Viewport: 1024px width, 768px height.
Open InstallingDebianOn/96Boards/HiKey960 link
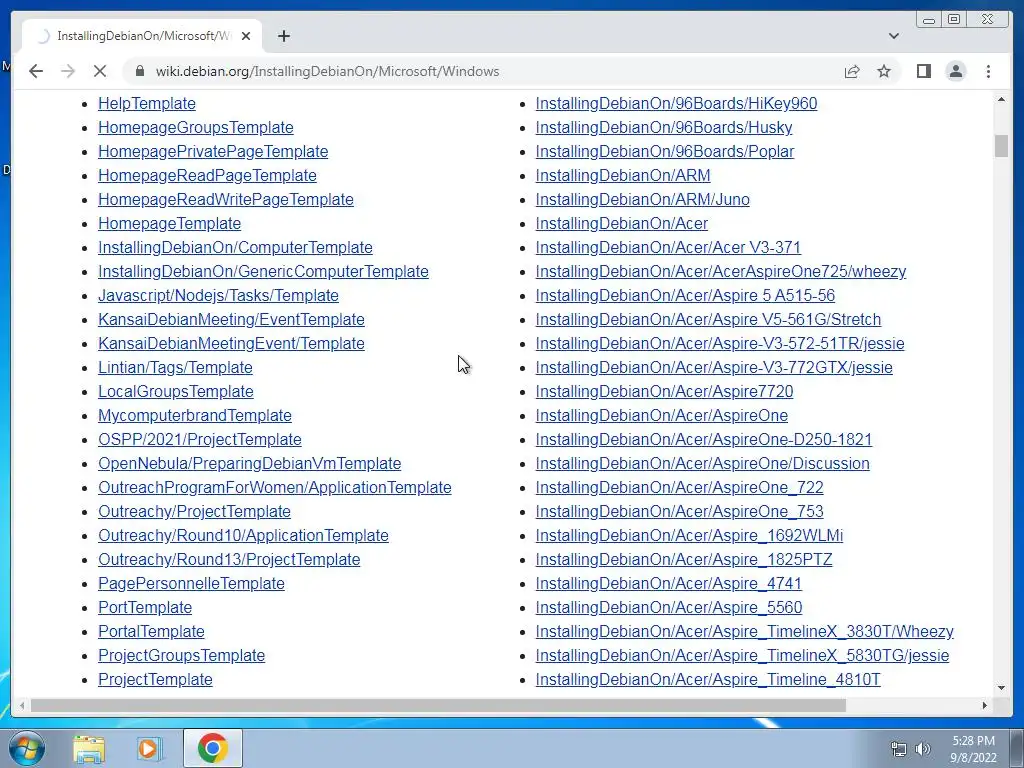coord(677,103)
